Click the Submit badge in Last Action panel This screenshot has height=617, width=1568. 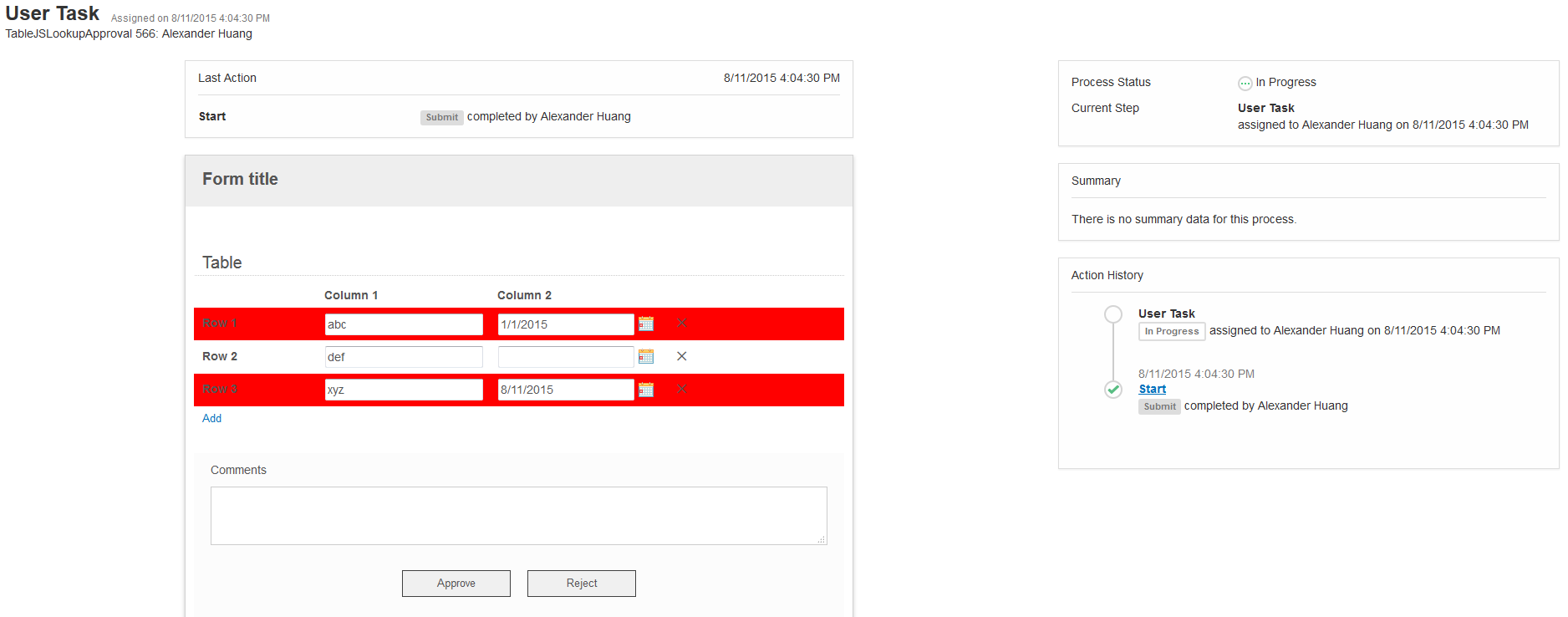pos(441,117)
